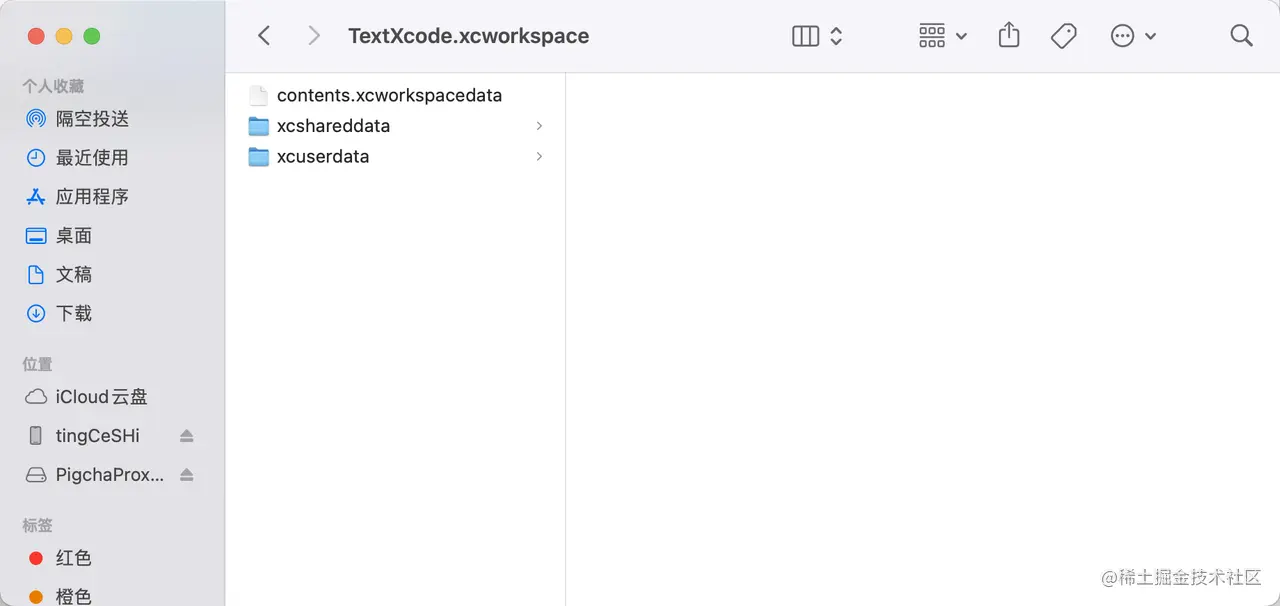Go back with the left chevron
Image resolution: width=1280 pixels, height=606 pixels.
[264, 36]
